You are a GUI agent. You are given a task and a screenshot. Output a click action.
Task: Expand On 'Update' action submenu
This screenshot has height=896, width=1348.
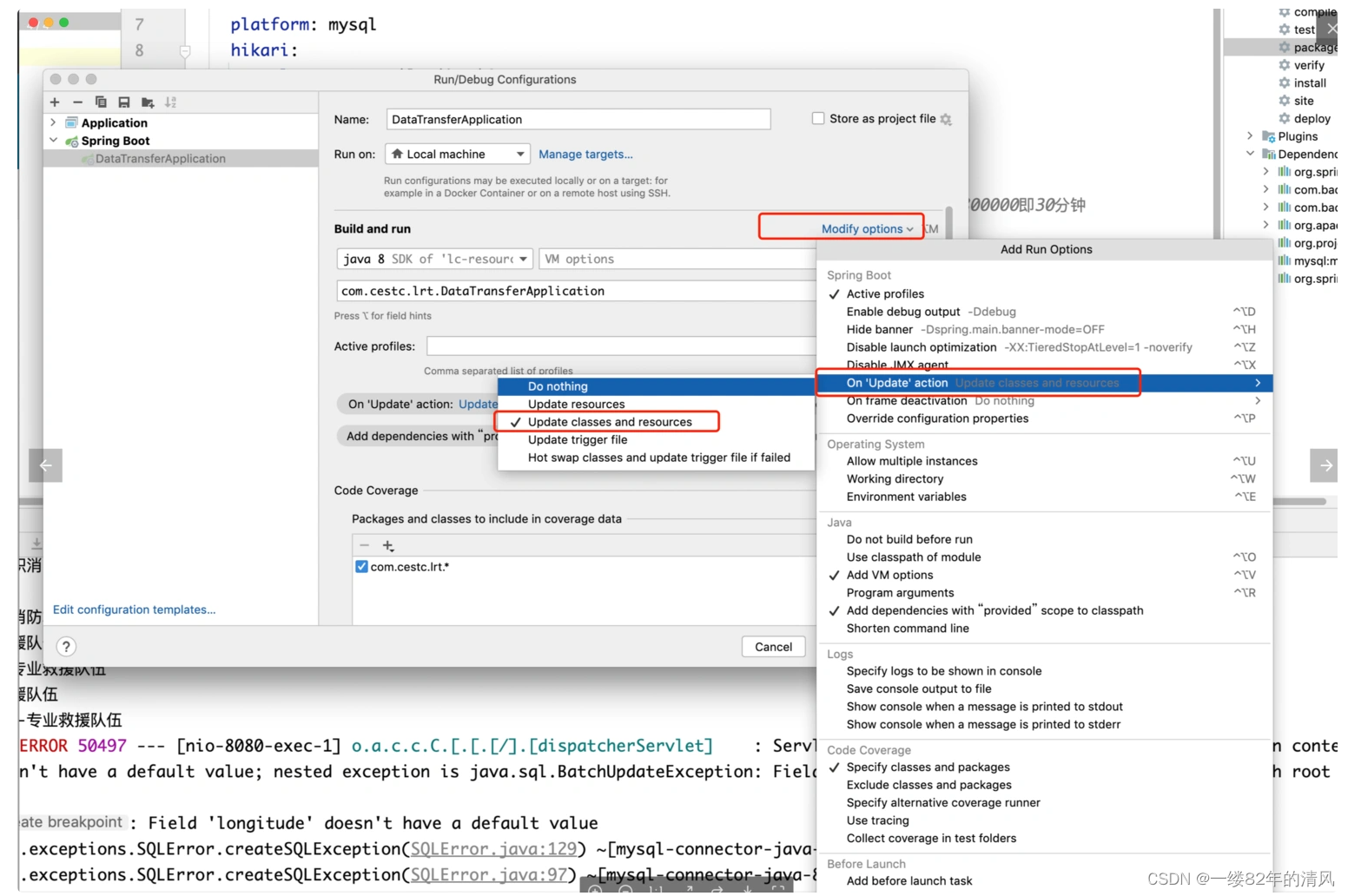point(1044,383)
